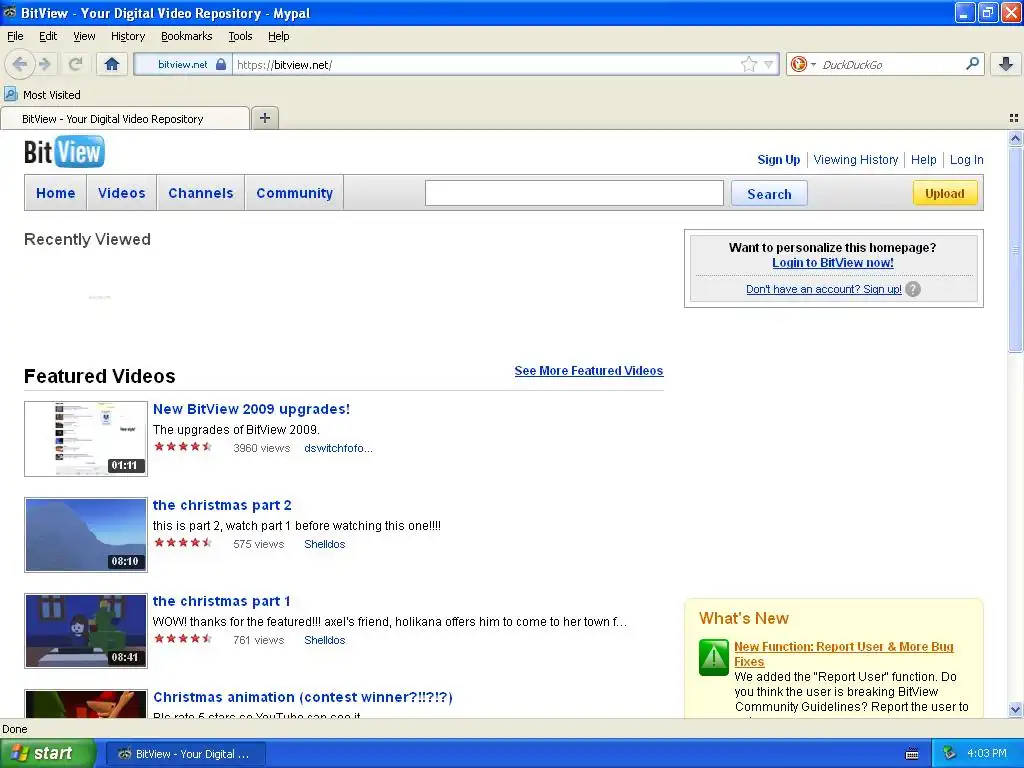Open the Tools menu

pos(240,36)
